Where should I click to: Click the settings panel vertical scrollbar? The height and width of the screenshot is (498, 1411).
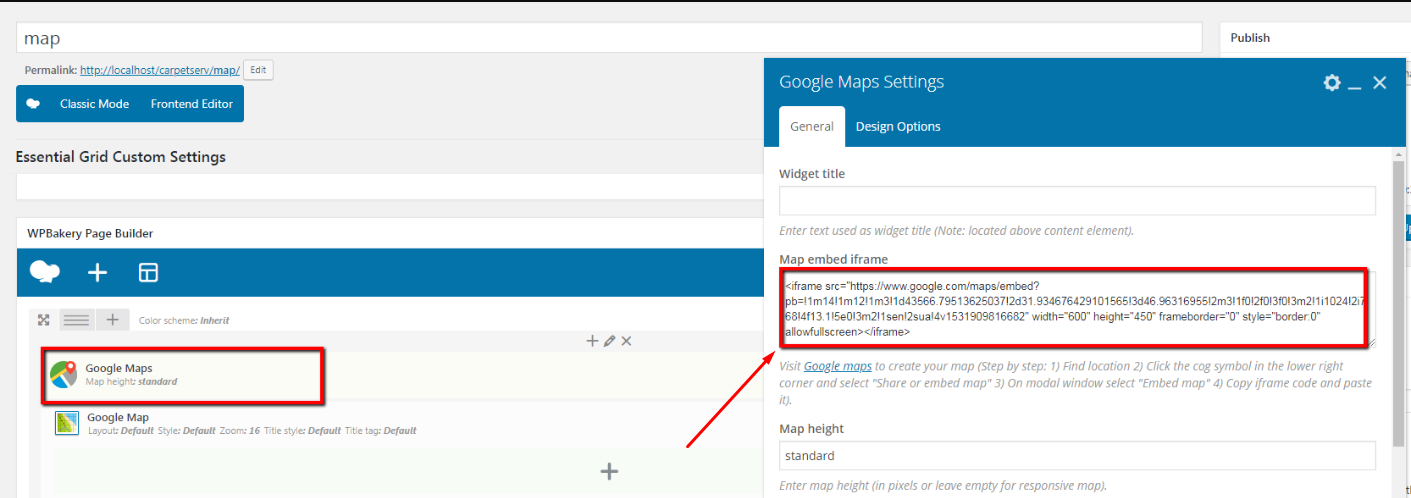[1397, 300]
